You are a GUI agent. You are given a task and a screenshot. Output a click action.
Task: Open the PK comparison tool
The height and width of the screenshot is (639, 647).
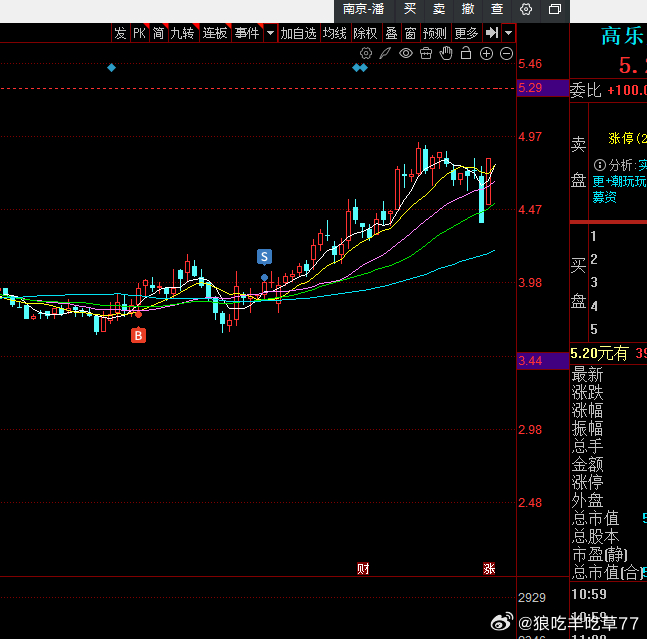139,33
